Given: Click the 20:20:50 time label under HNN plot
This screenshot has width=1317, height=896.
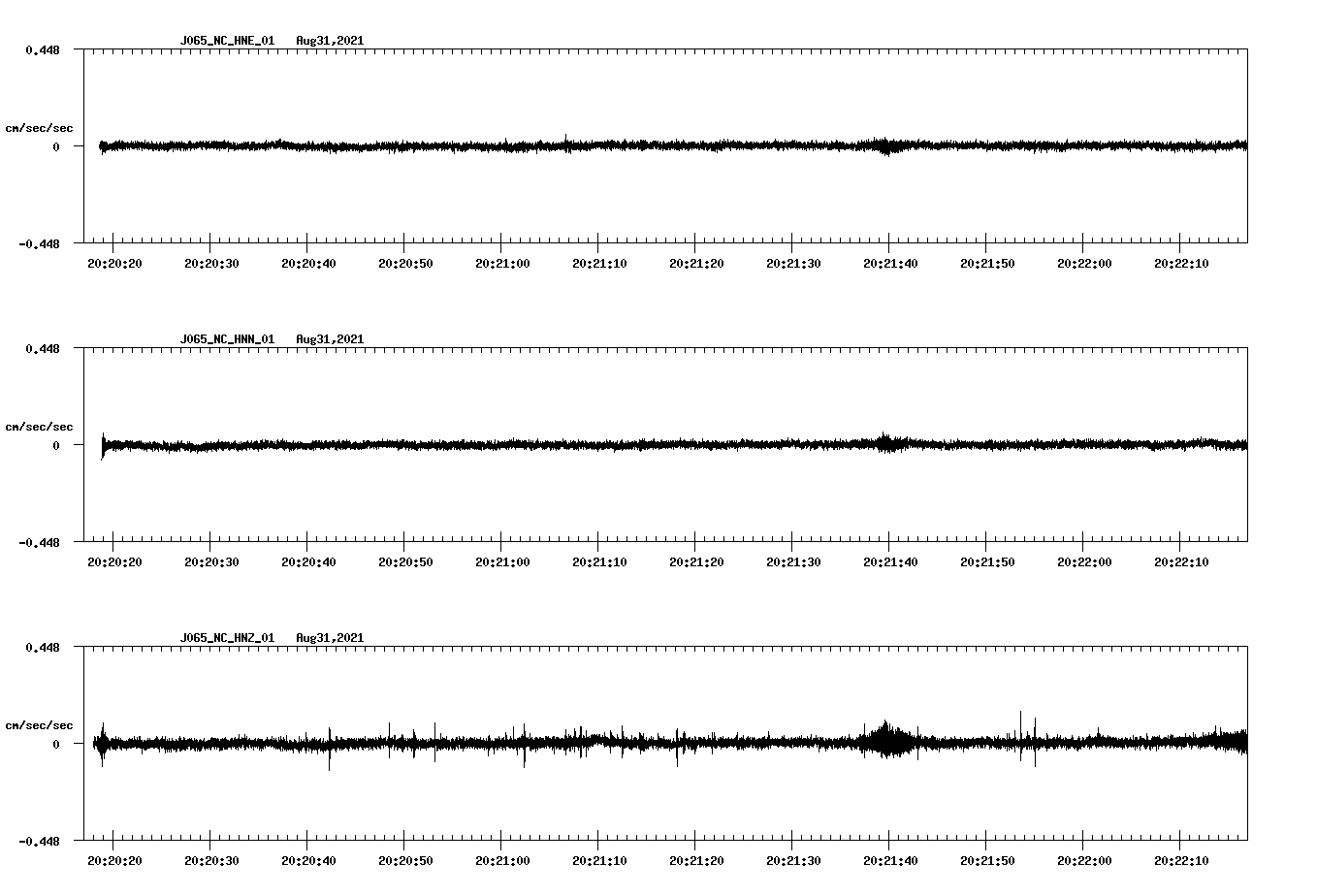Looking at the screenshot, I should [405, 562].
